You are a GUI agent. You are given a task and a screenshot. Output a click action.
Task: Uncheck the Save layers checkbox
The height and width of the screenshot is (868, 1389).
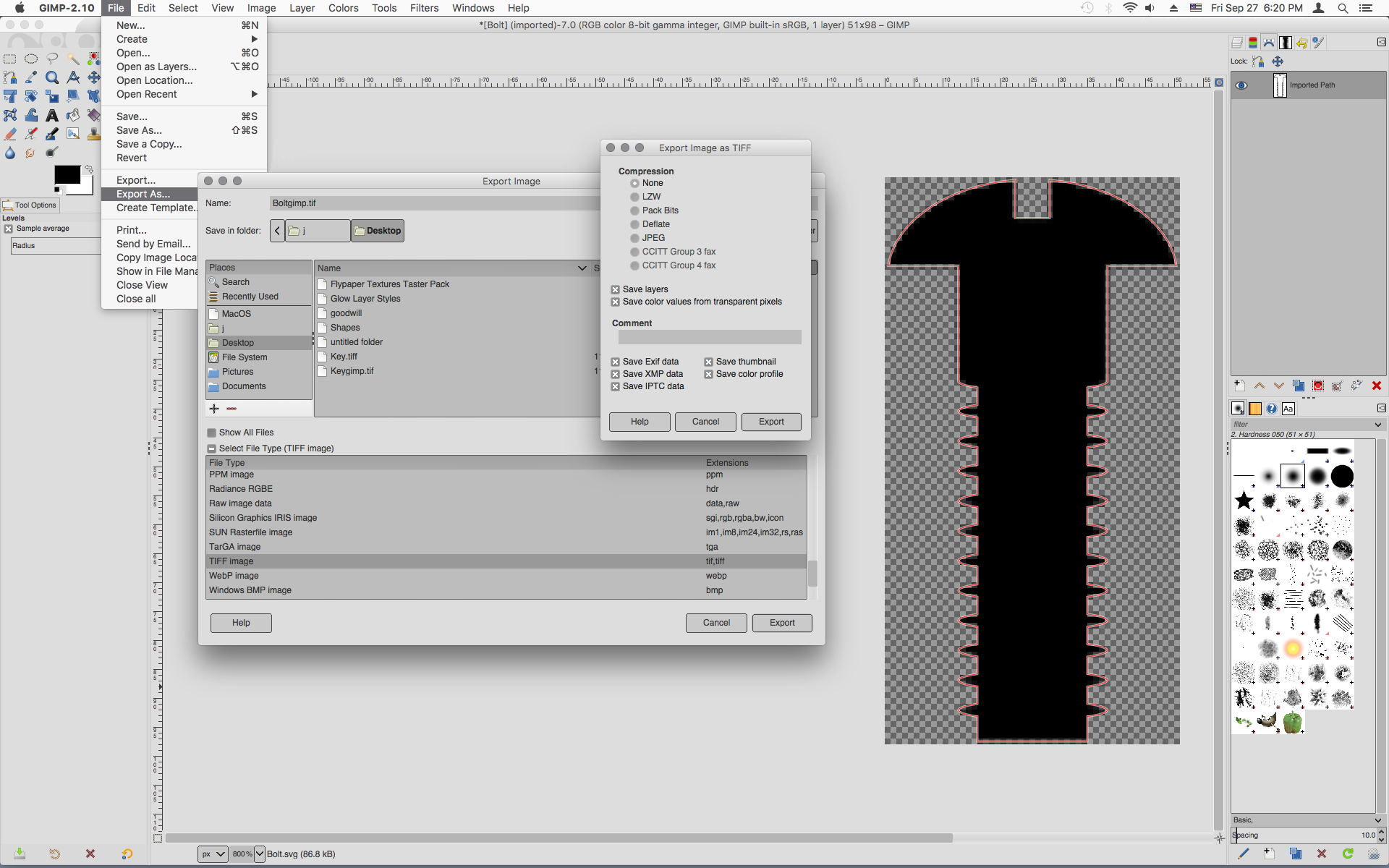click(616, 289)
